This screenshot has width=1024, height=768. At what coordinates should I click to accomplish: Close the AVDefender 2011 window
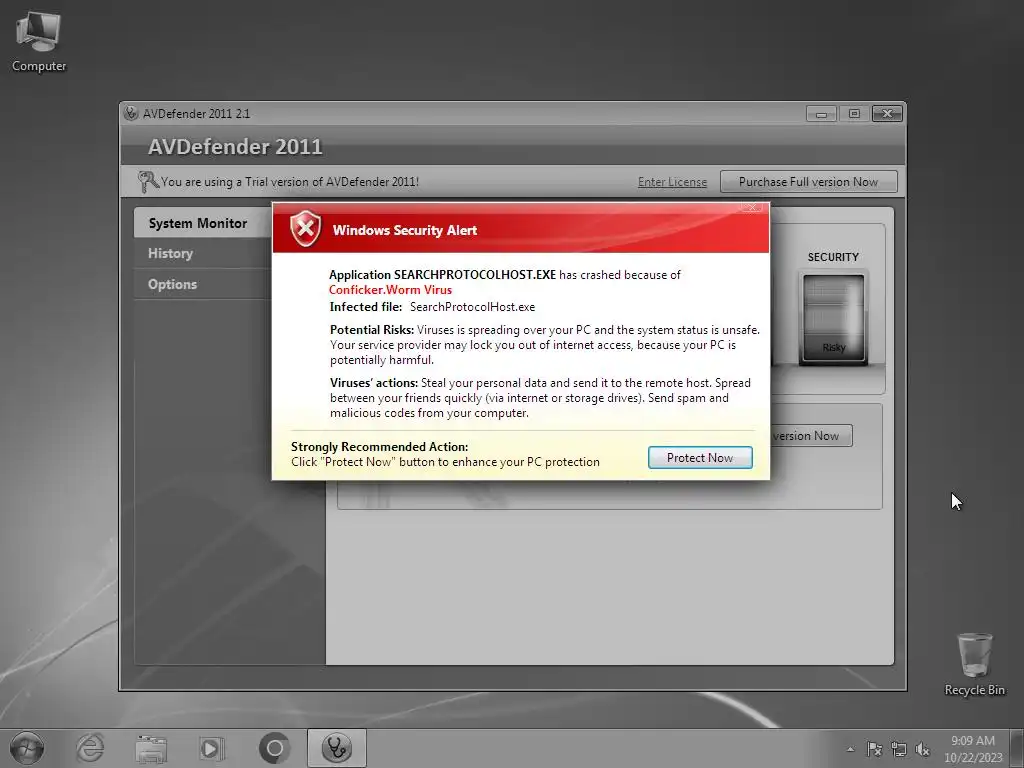887,114
